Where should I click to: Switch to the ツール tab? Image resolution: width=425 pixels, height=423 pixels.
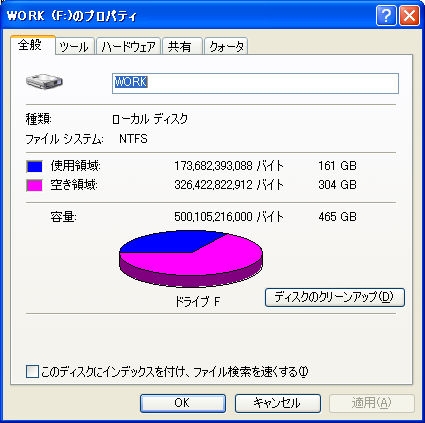(x=75, y=46)
